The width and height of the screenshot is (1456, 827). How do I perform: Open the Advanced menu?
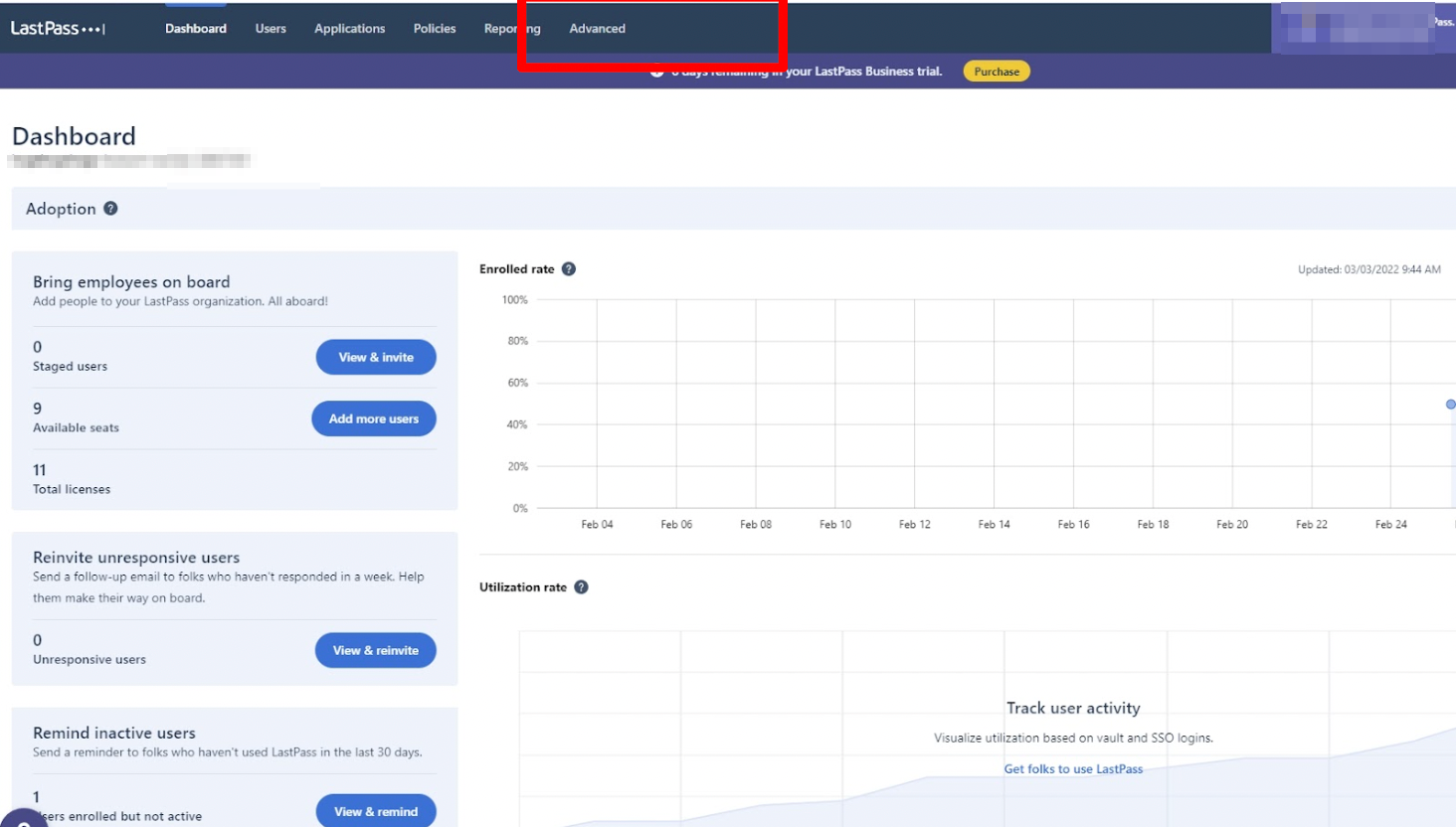click(597, 29)
